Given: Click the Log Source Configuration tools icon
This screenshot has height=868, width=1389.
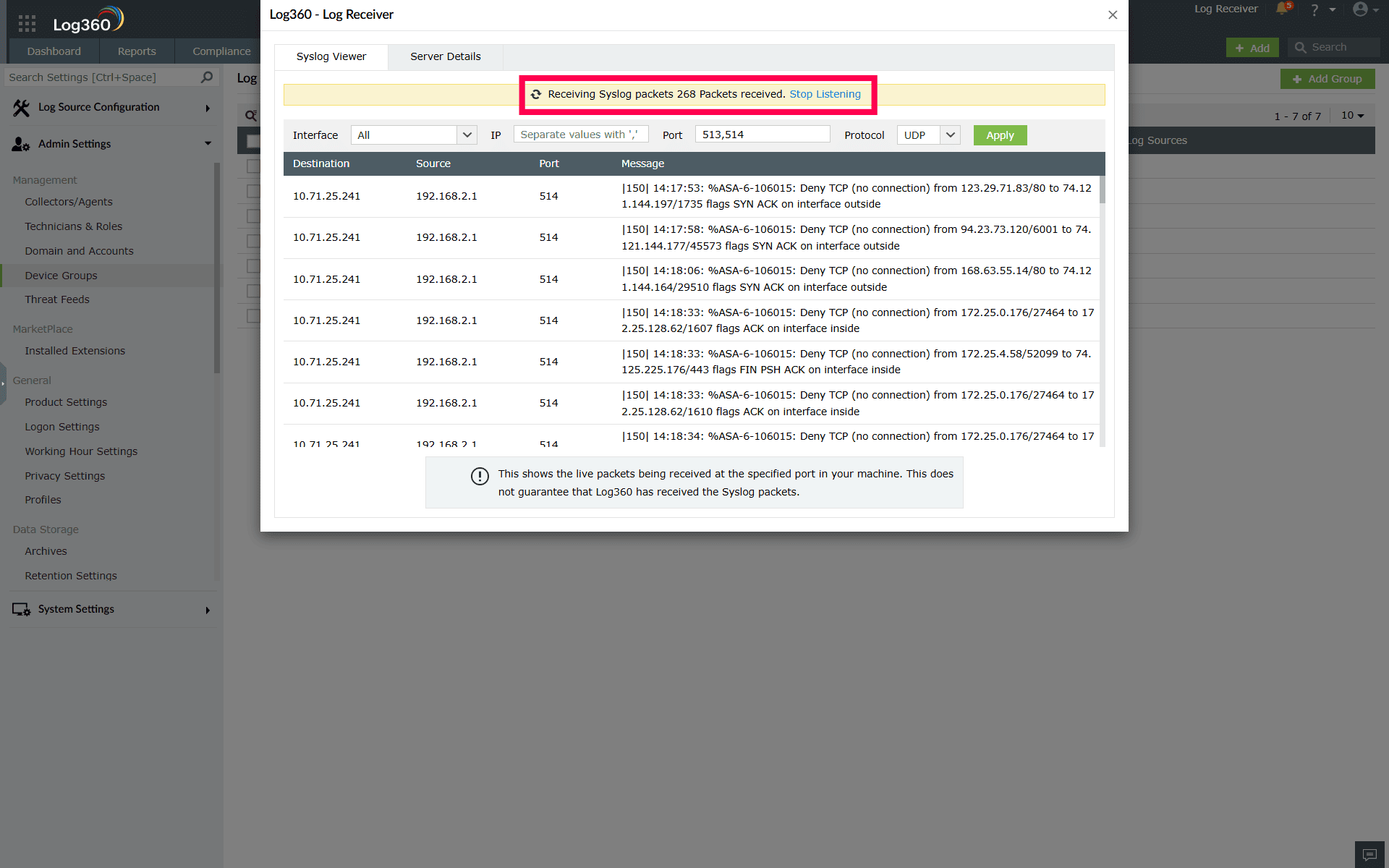Looking at the screenshot, I should (x=21, y=108).
